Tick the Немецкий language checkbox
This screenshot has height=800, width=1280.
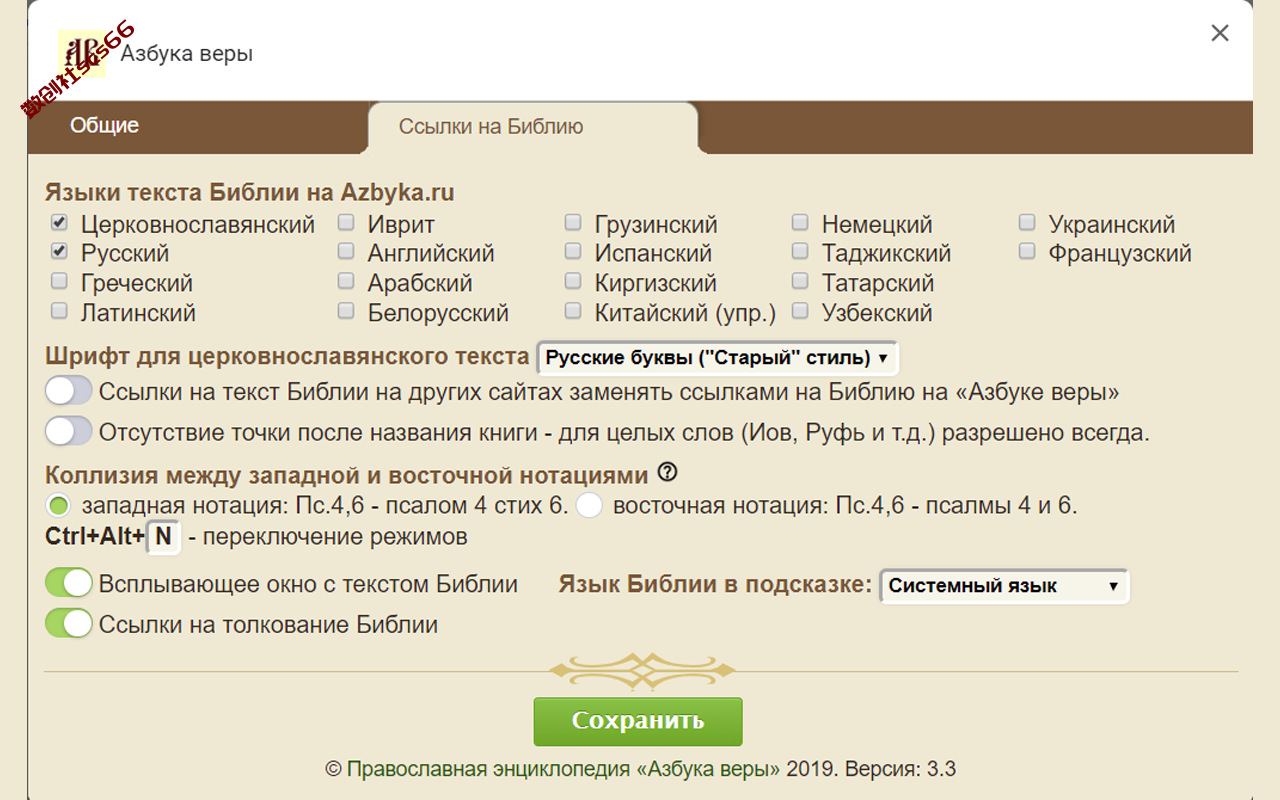[800, 222]
